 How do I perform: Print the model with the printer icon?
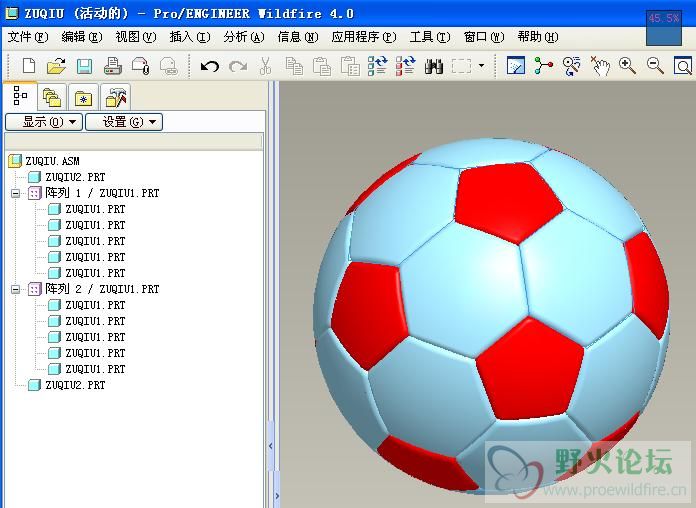[112, 66]
